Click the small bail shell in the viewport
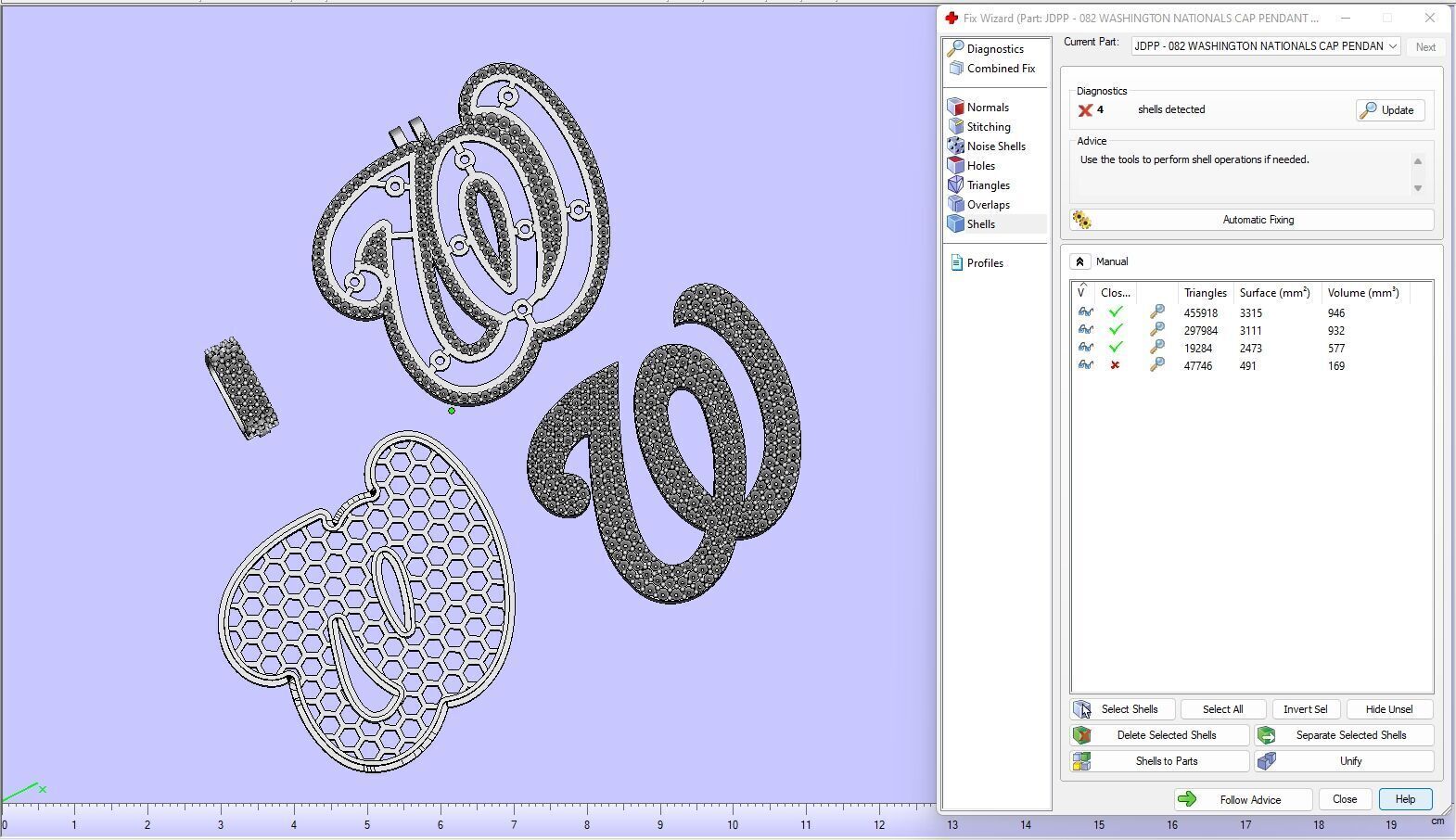 (241, 388)
